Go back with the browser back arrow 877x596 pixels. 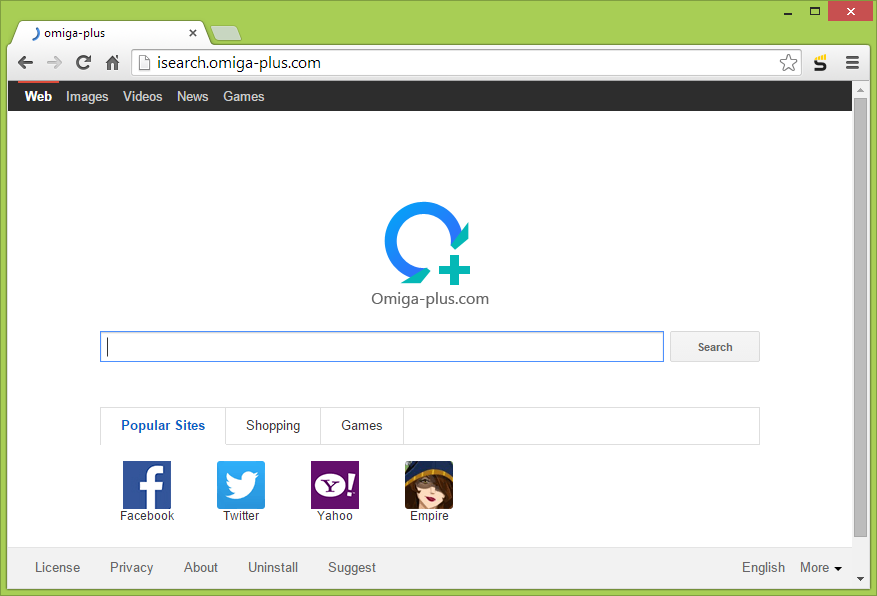point(26,63)
